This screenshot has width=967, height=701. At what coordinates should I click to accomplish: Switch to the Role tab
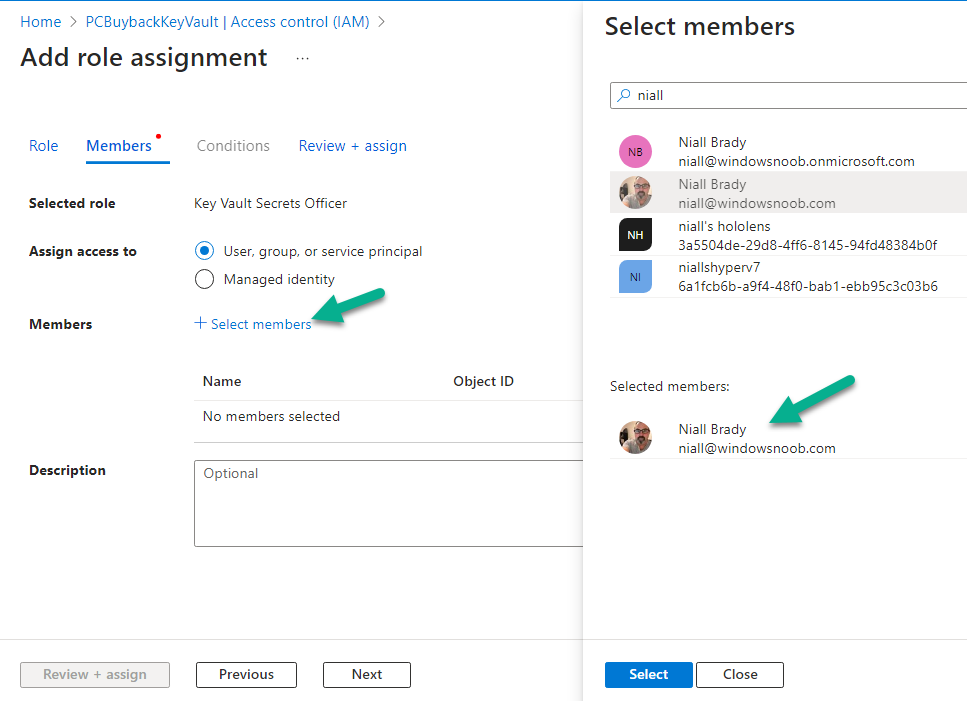click(x=43, y=146)
